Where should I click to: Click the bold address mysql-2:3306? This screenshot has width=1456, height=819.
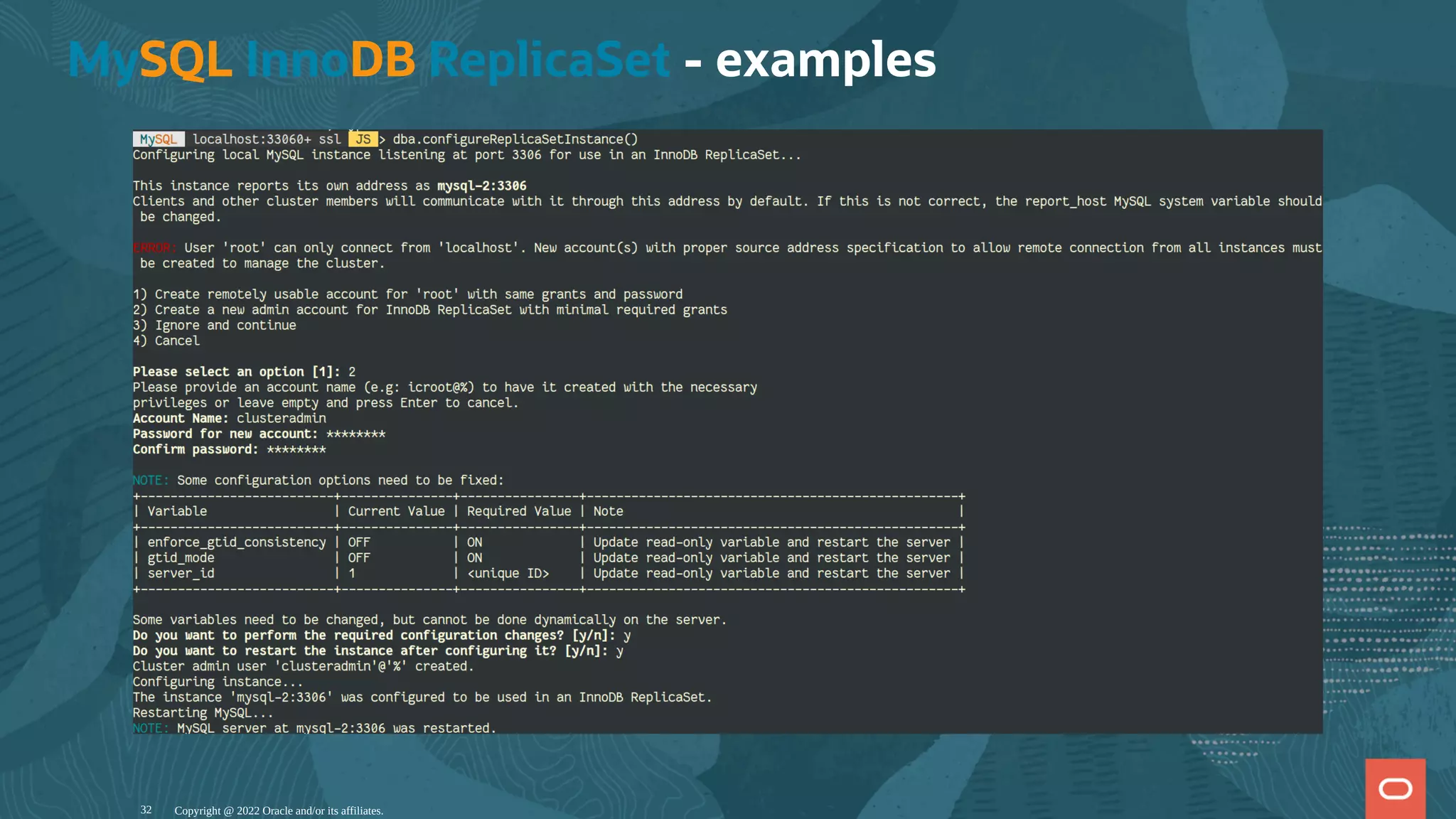[481, 186]
